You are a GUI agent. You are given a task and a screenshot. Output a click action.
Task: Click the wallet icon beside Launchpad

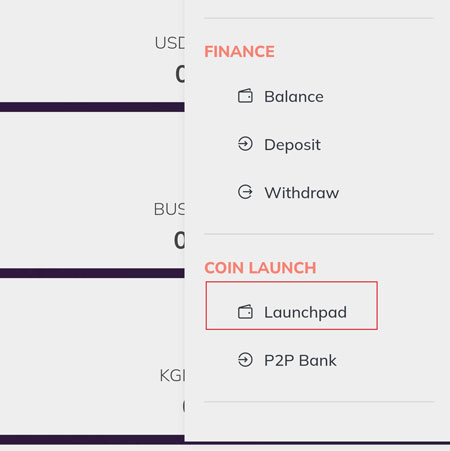[x=245, y=312]
